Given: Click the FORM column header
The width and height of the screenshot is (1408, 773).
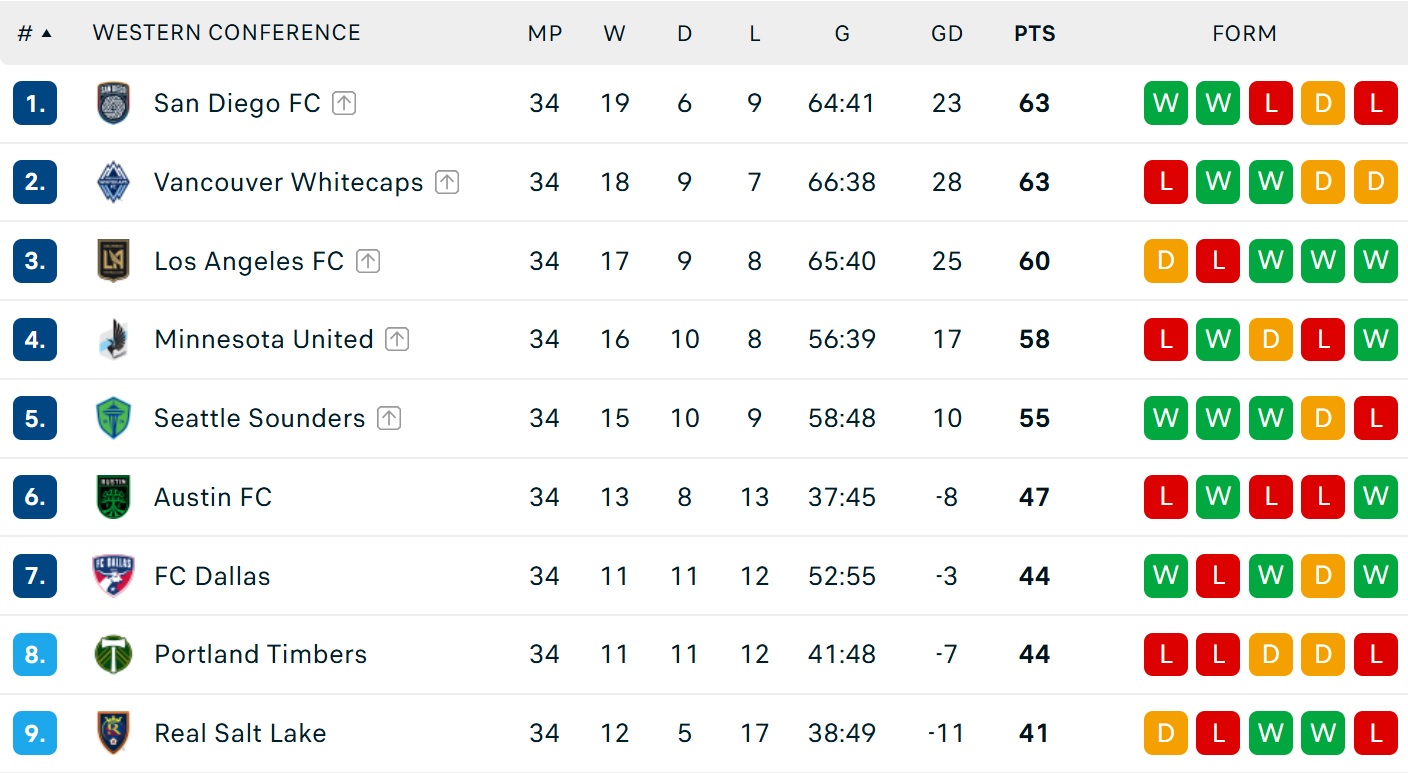Looking at the screenshot, I should 1244,33.
